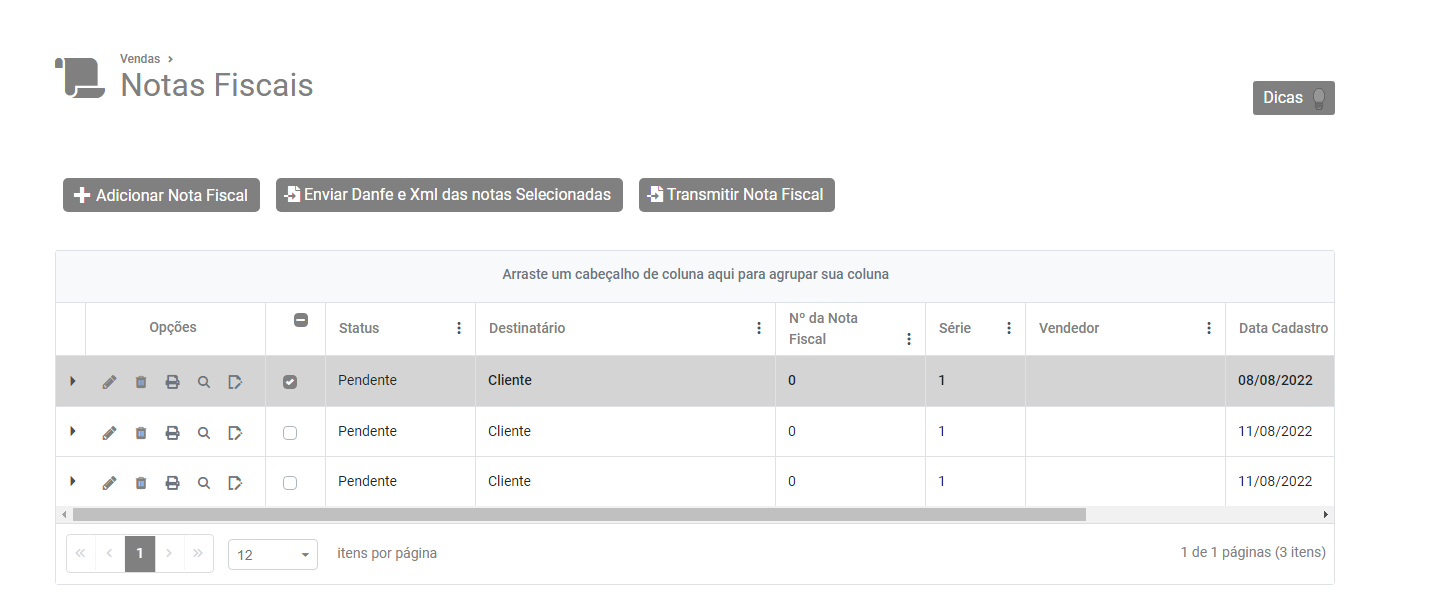Expand the third invoice row details
This screenshot has height=594, width=1439.
tap(72, 482)
